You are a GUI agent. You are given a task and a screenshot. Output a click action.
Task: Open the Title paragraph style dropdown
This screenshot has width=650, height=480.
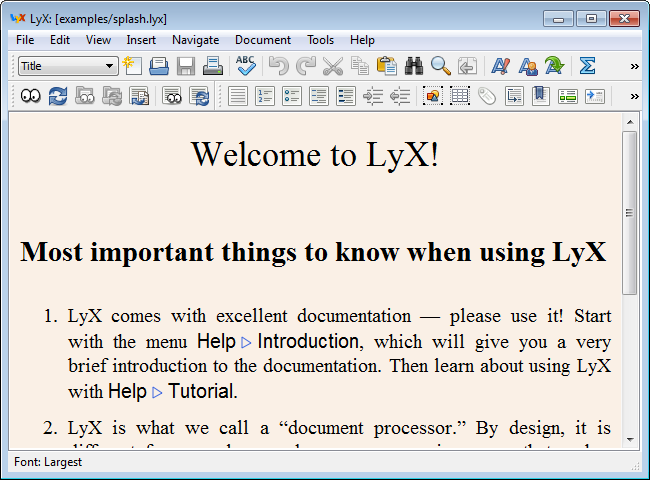tap(68, 66)
